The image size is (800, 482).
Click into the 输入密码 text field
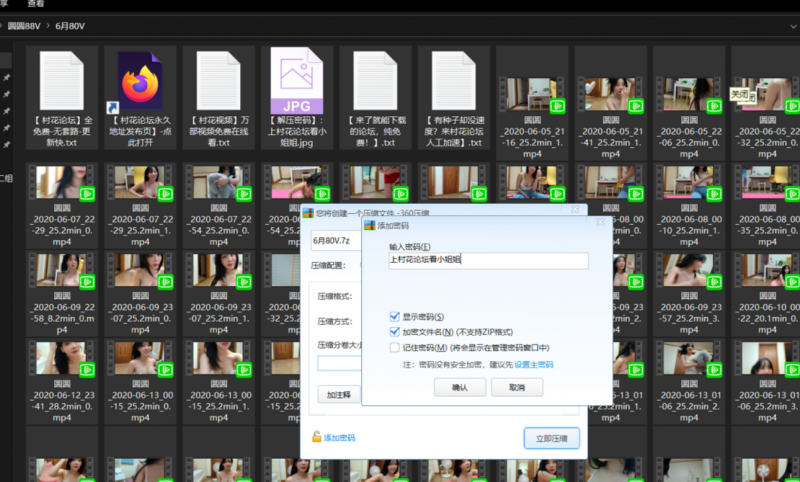click(488, 260)
